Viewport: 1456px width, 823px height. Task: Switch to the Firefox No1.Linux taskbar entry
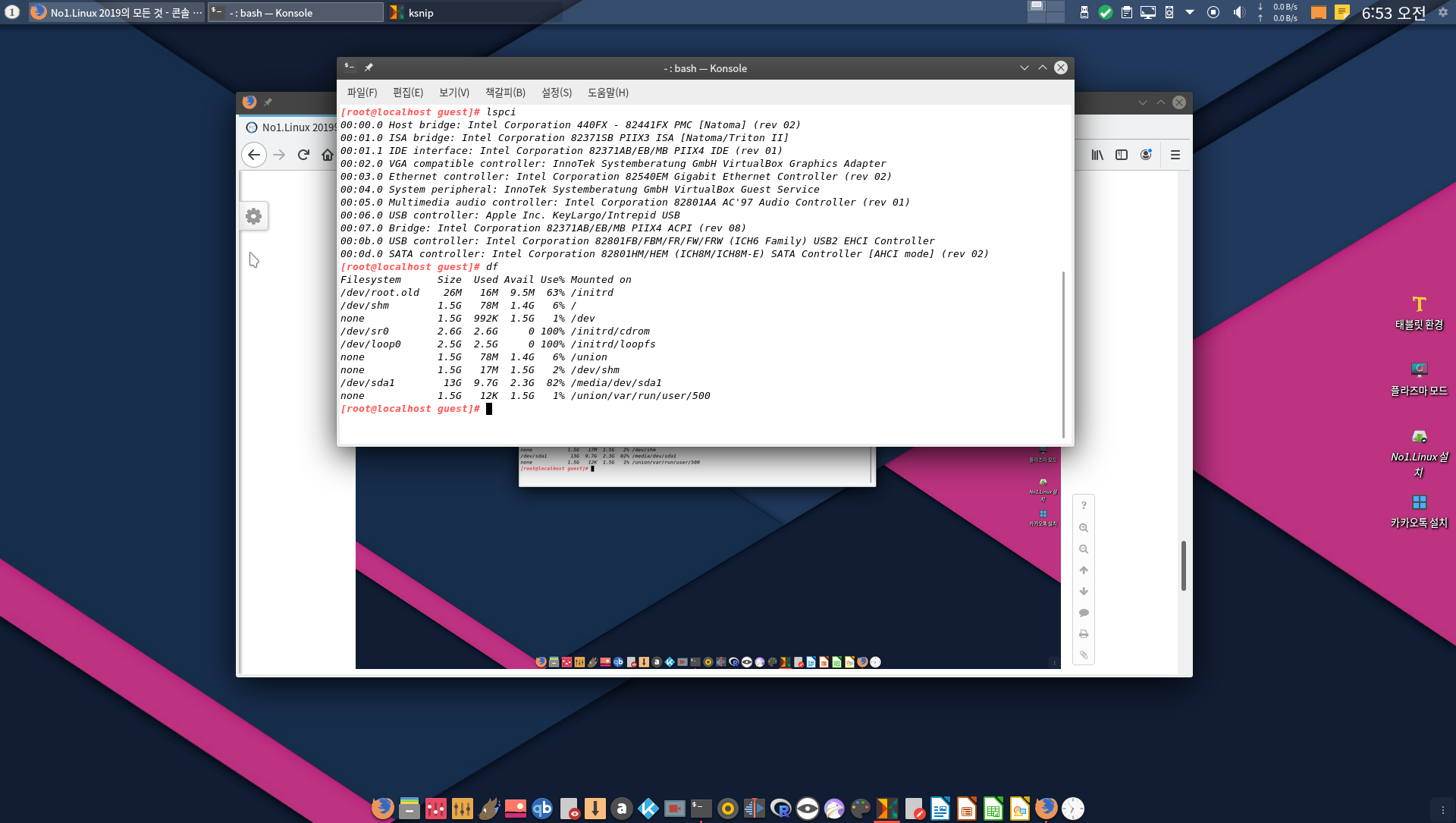tap(117, 12)
